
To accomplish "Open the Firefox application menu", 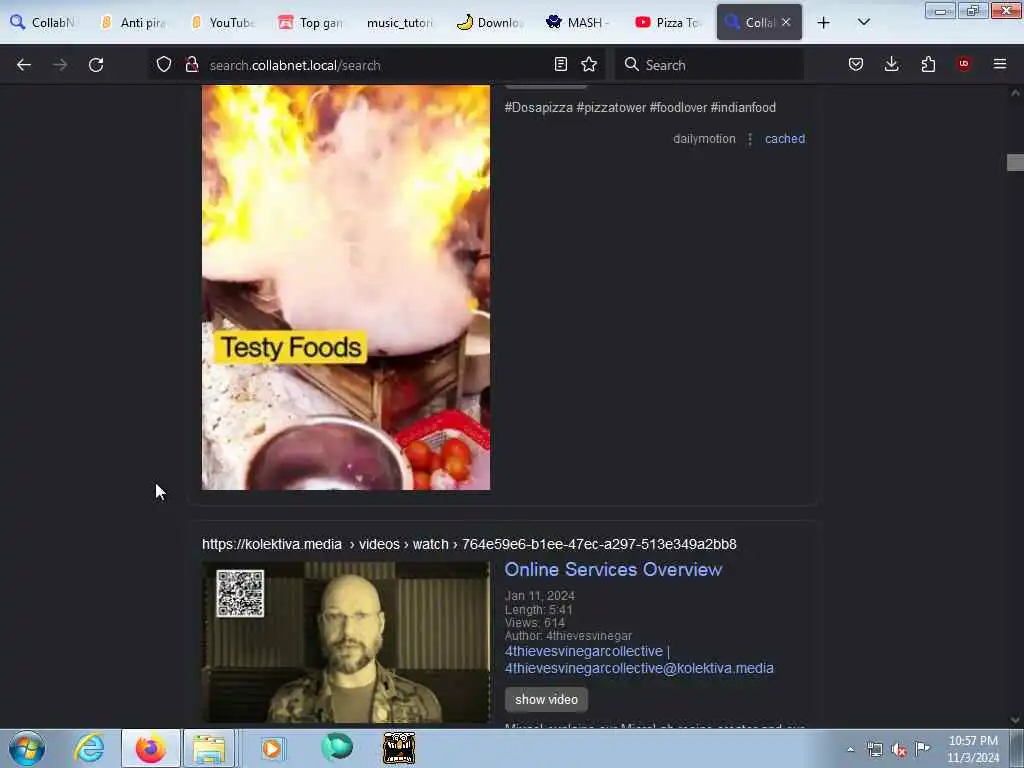I will 1000,64.
